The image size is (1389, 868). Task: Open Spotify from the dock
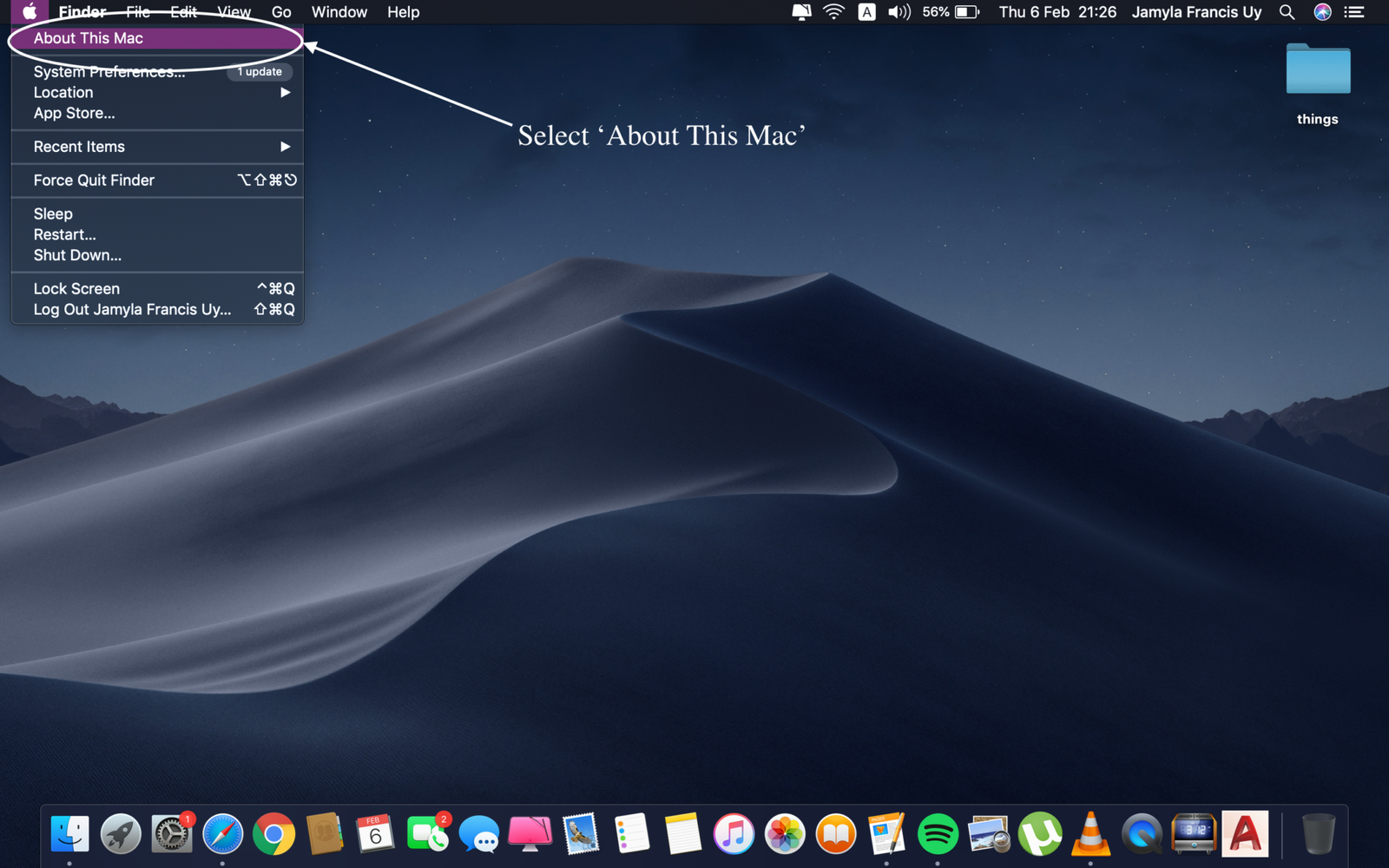[x=938, y=835]
